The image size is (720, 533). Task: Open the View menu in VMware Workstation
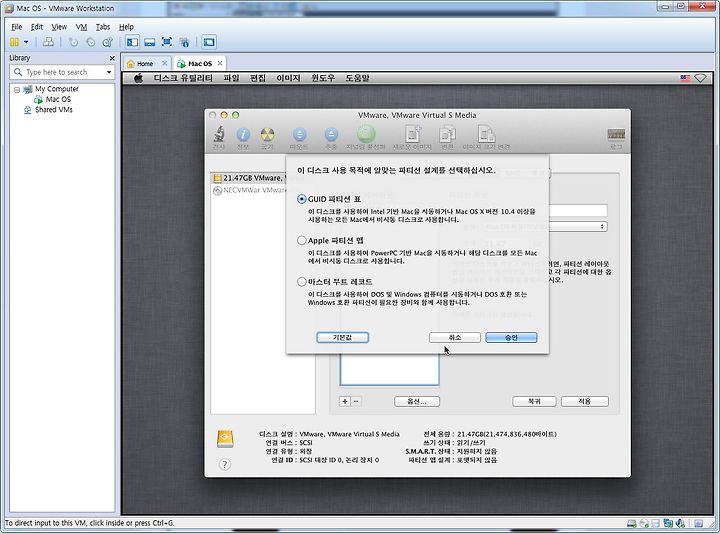point(59,27)
